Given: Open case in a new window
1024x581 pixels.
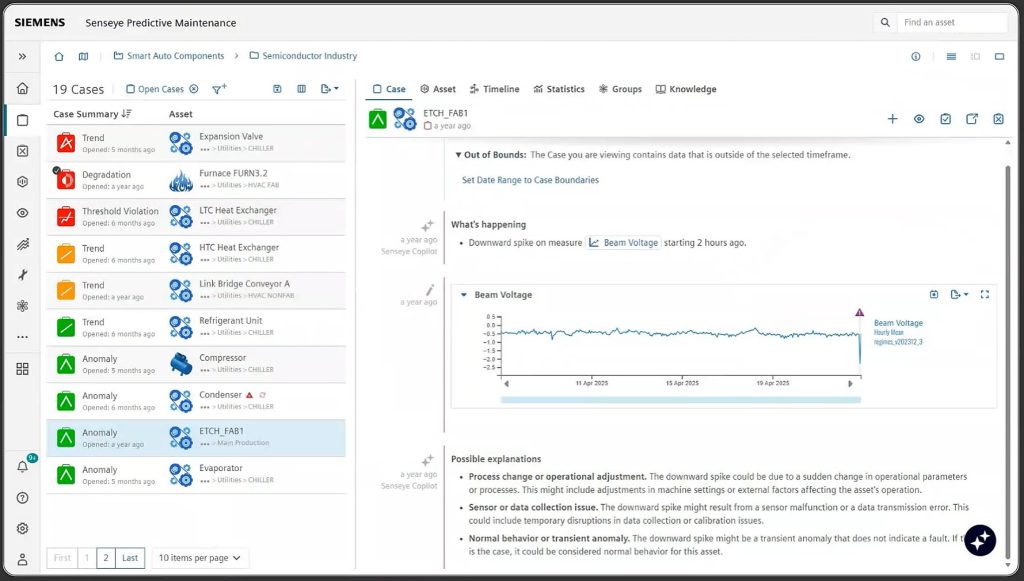Looking at the screenshot, I should tap(972, 119).
